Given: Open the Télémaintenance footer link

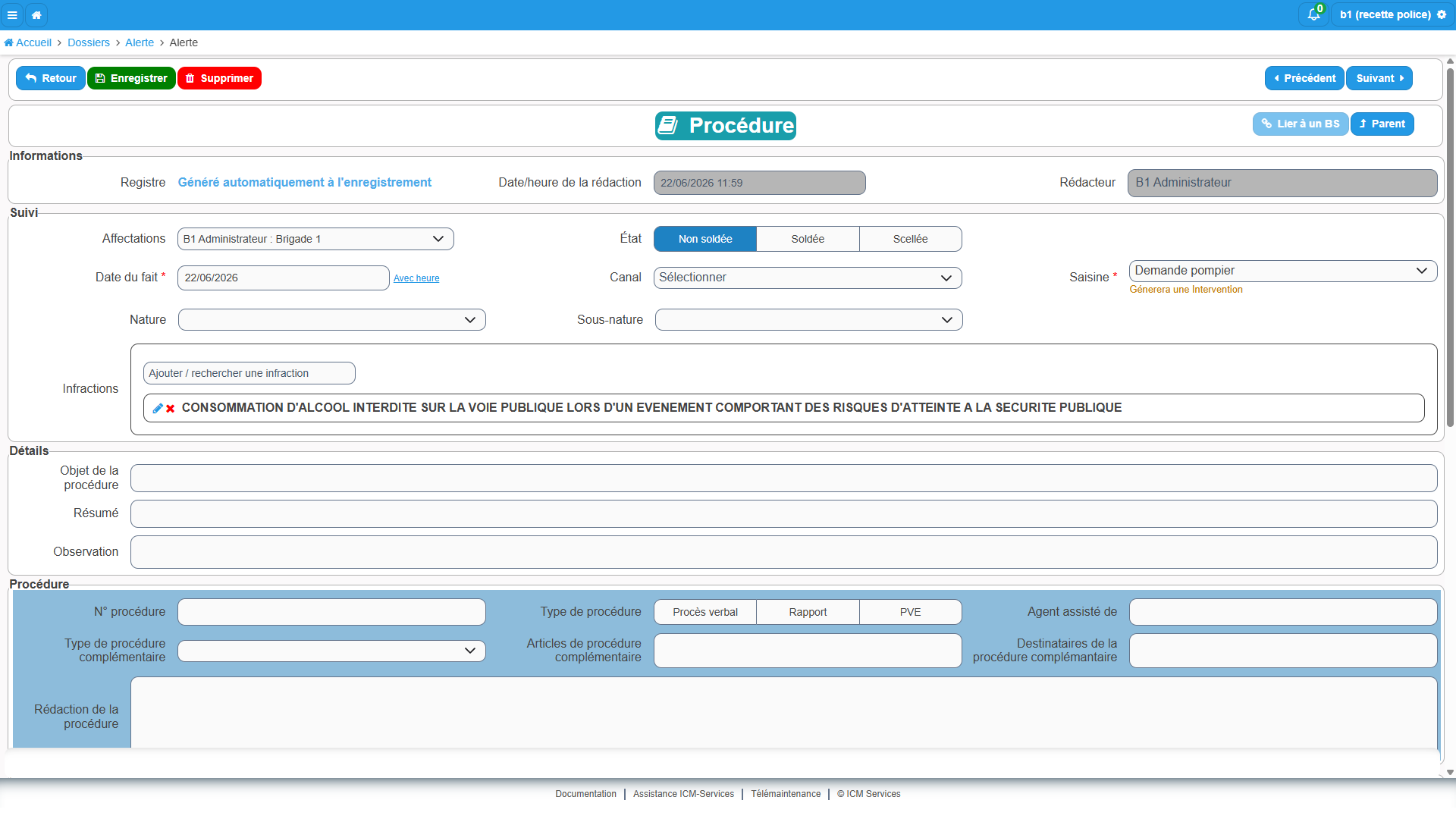Looking at the screenshot, I should click(x=786, y=794).
